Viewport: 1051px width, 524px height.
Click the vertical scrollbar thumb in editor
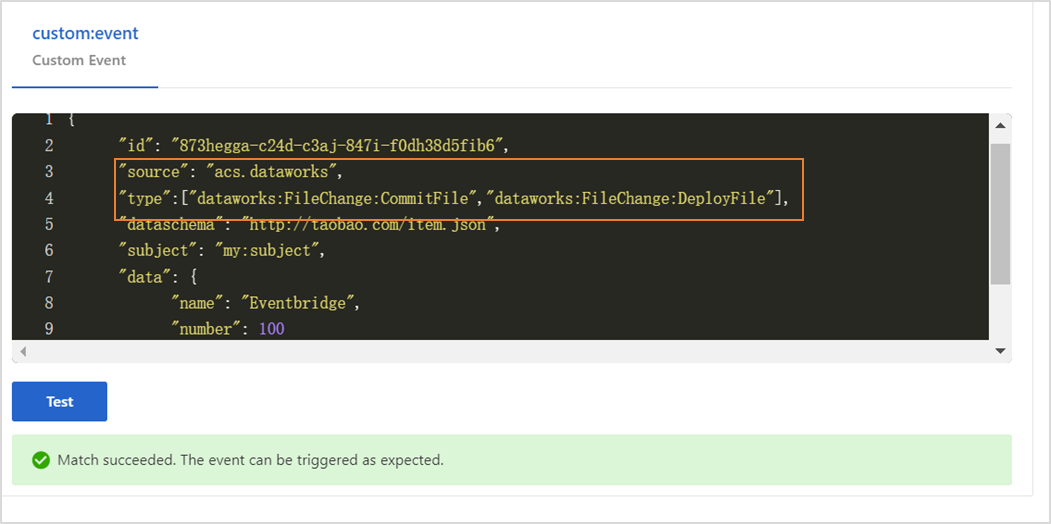(1000, 213)
